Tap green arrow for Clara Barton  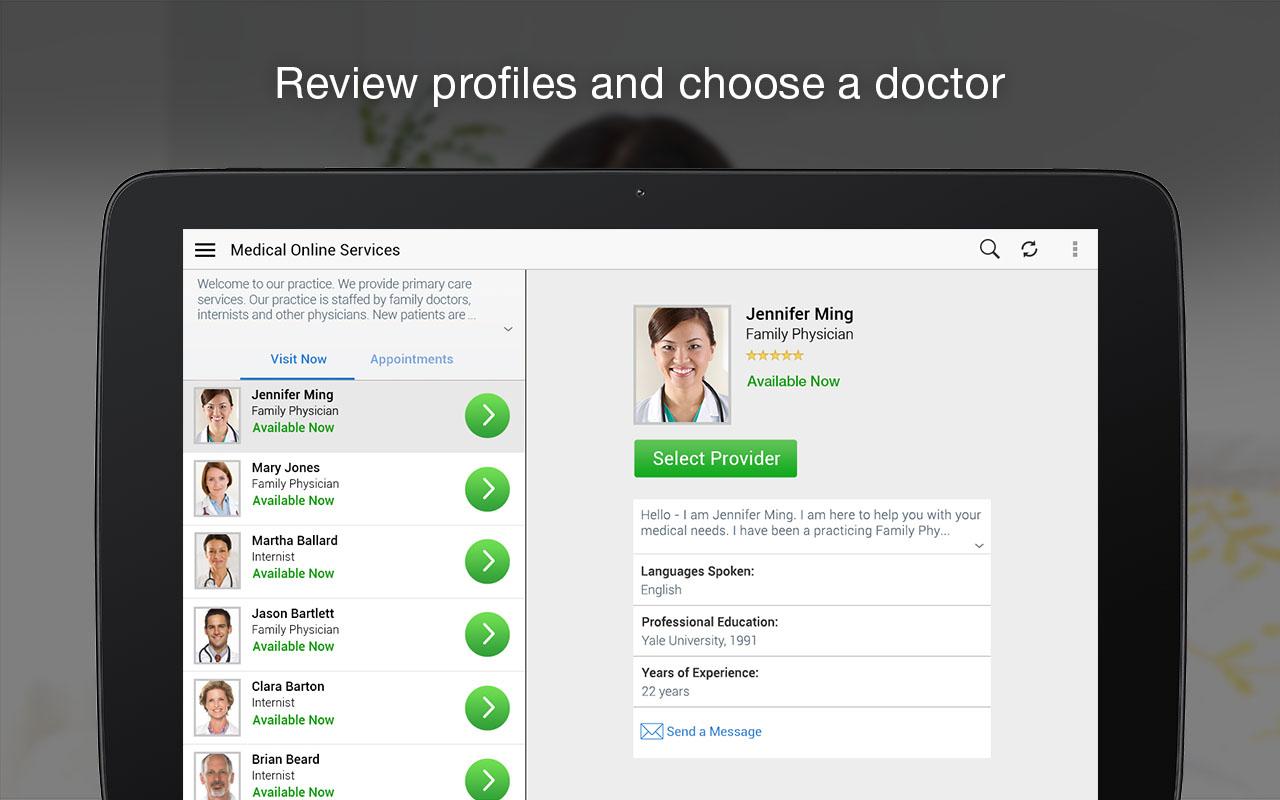click(x=487, y=707)
